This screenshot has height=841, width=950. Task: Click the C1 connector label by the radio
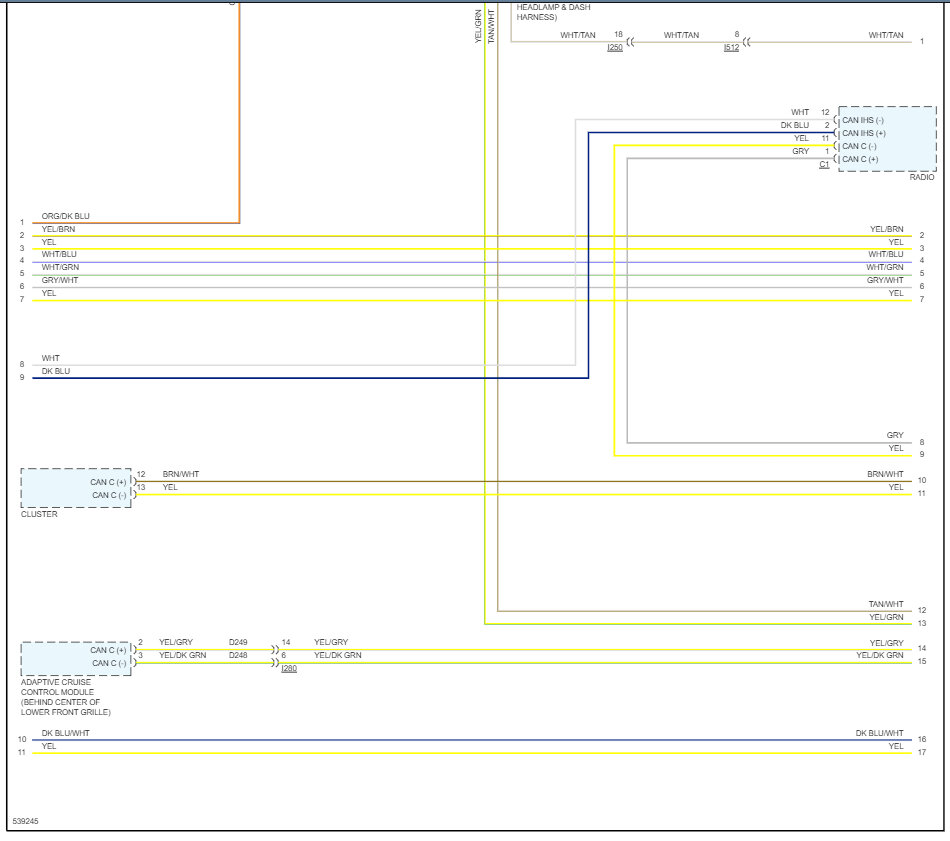824,165
